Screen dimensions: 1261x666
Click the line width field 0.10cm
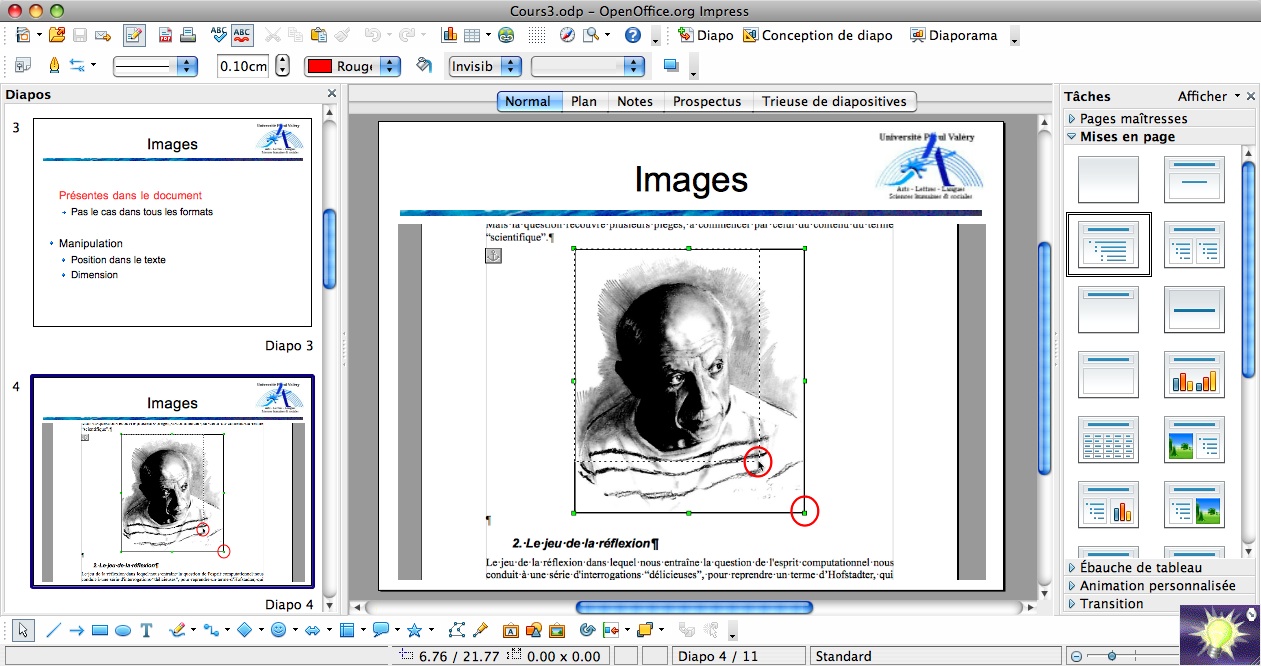[x=244, y=66]
